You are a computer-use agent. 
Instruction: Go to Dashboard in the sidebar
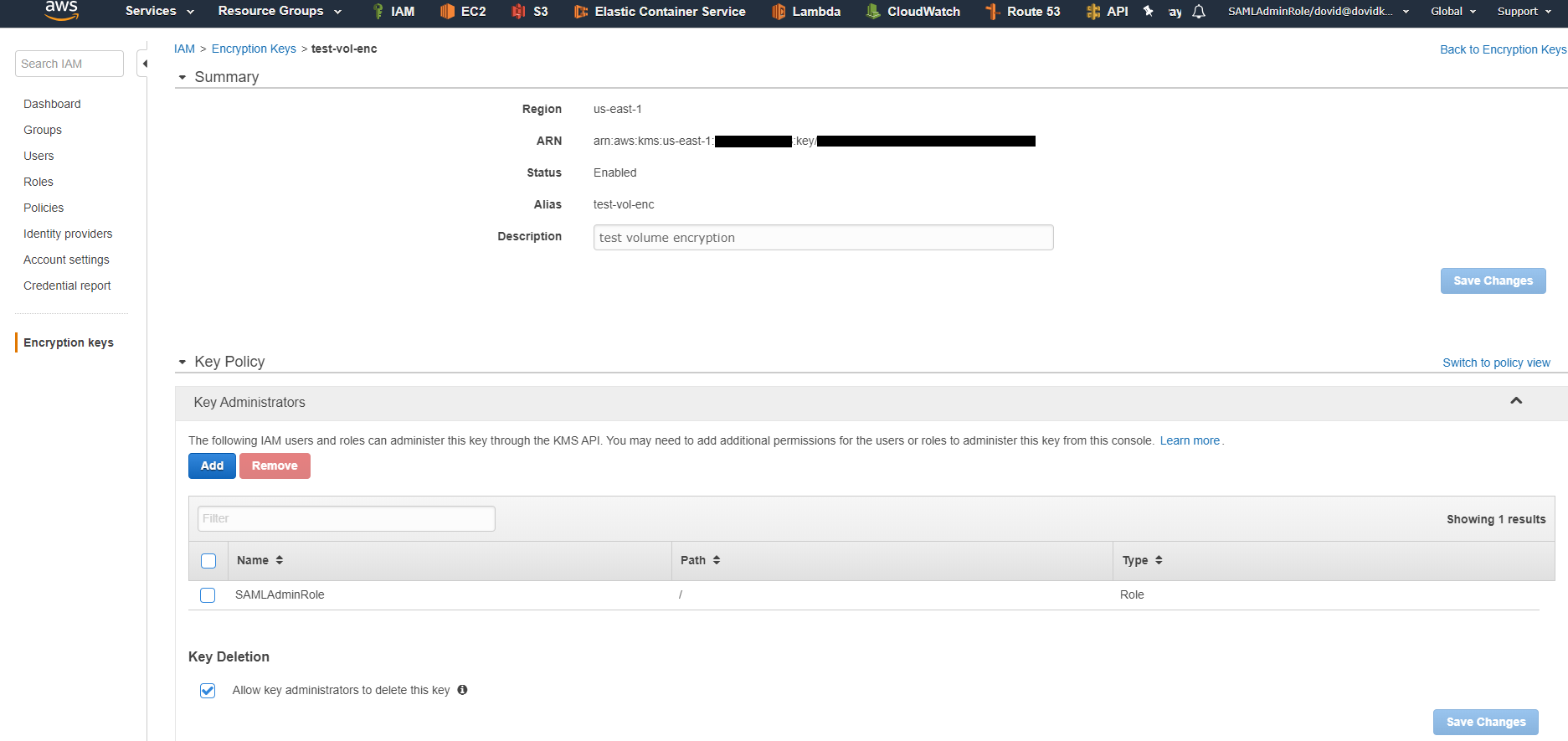tap(52, 104)
